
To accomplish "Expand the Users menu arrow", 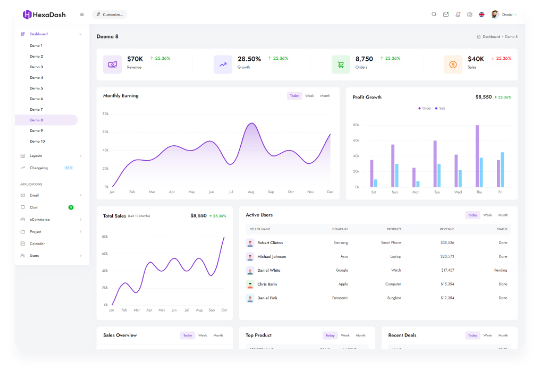I will [x=81, y=256].
